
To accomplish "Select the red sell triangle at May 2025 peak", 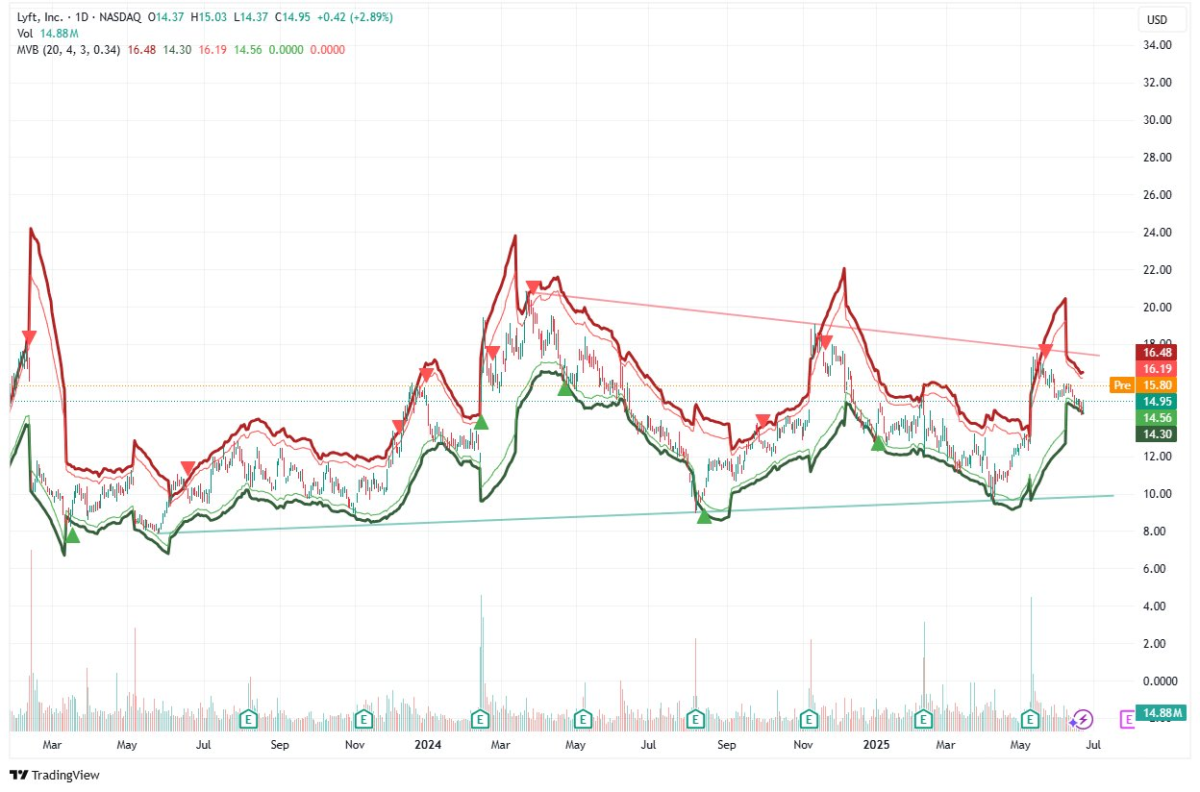I will [1045, 351].
